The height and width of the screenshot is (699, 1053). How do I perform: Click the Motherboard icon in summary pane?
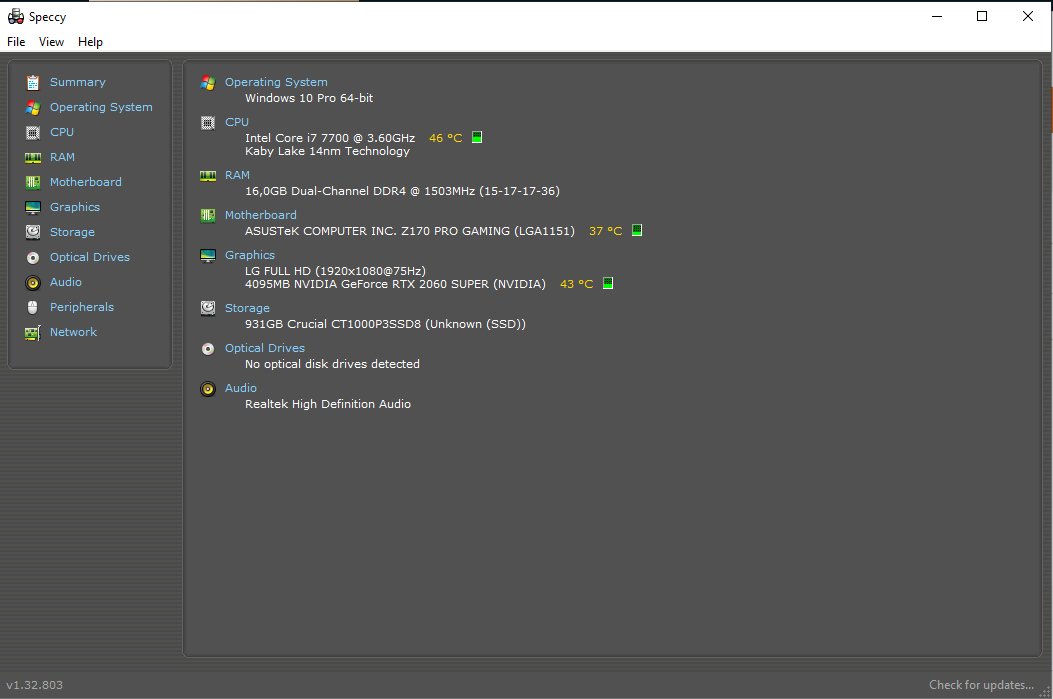tap(208, 216)
